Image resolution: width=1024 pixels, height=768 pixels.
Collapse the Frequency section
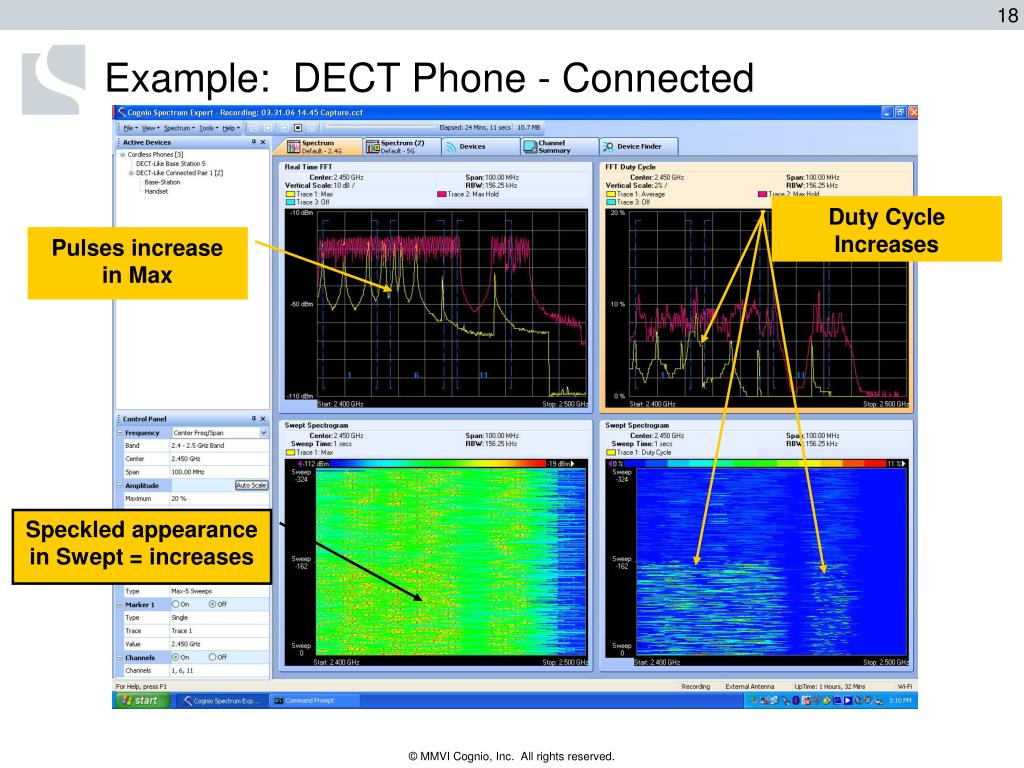coord(120,432)
